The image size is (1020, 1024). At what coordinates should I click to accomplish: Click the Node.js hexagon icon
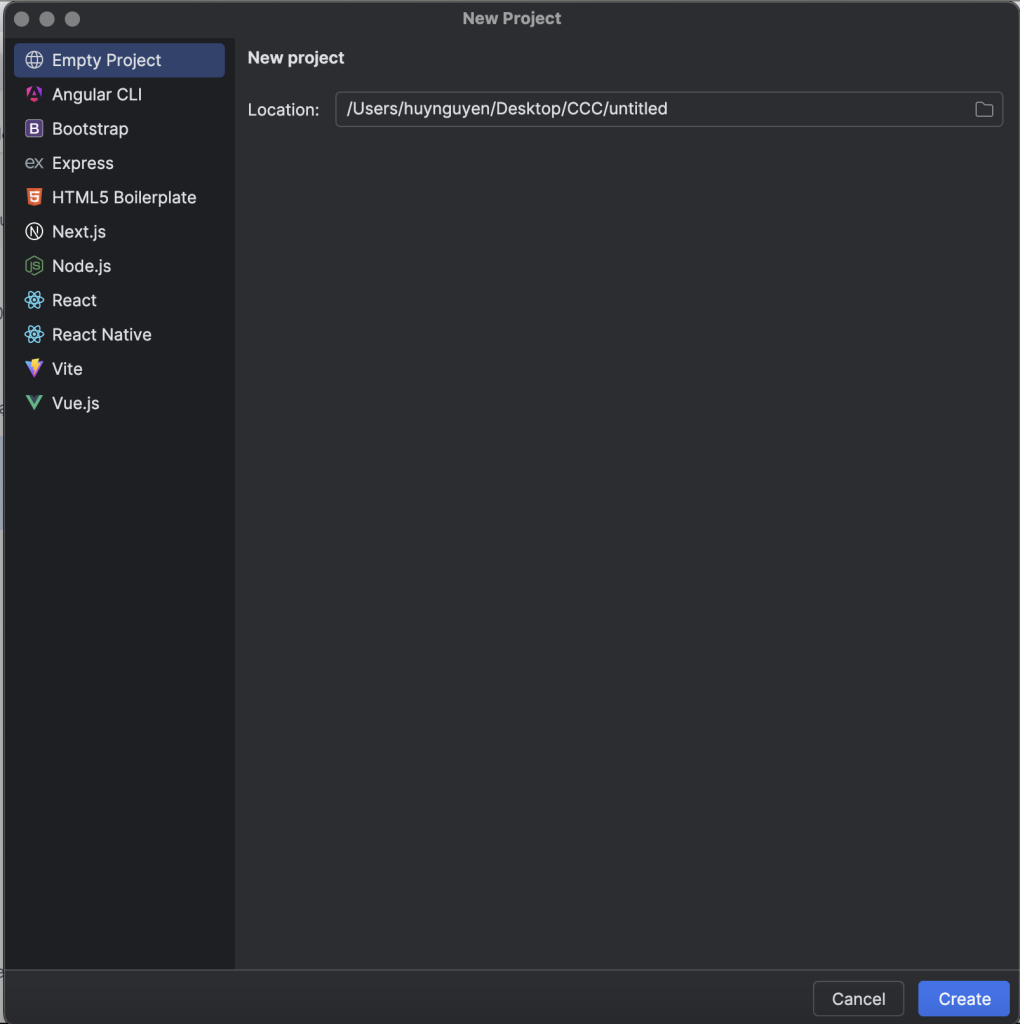coord(34,266)
